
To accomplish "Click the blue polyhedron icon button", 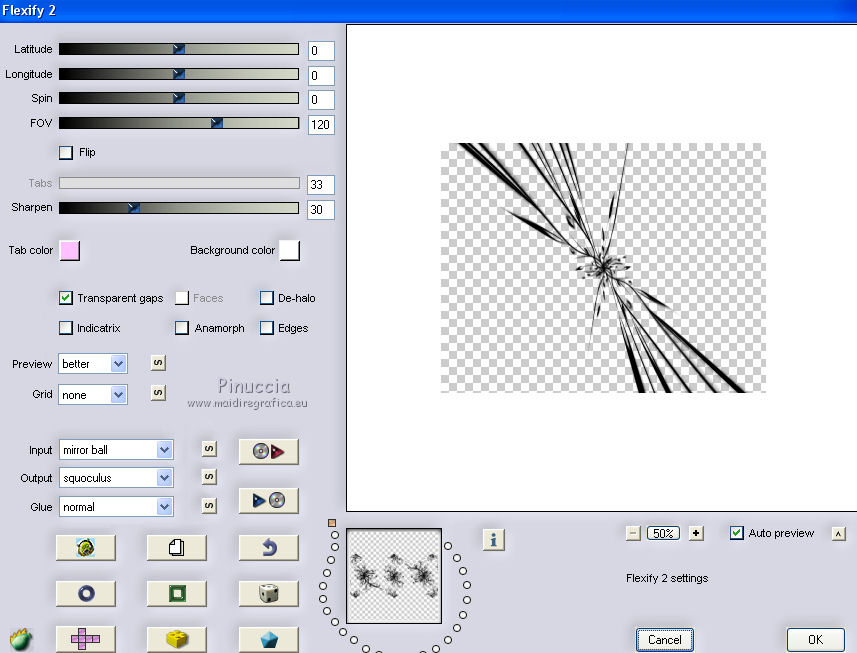I will click(x=268, y=639).
